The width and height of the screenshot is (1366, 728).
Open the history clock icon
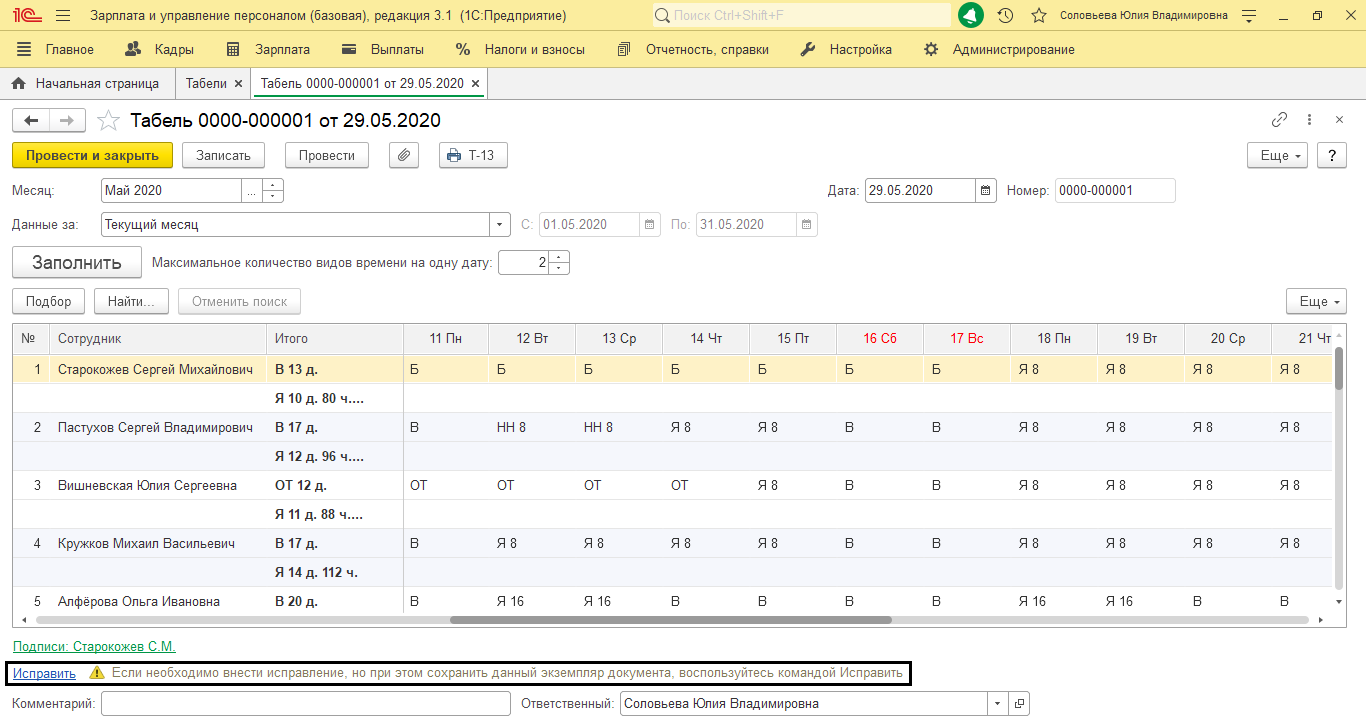click(x=1006, y=16)
